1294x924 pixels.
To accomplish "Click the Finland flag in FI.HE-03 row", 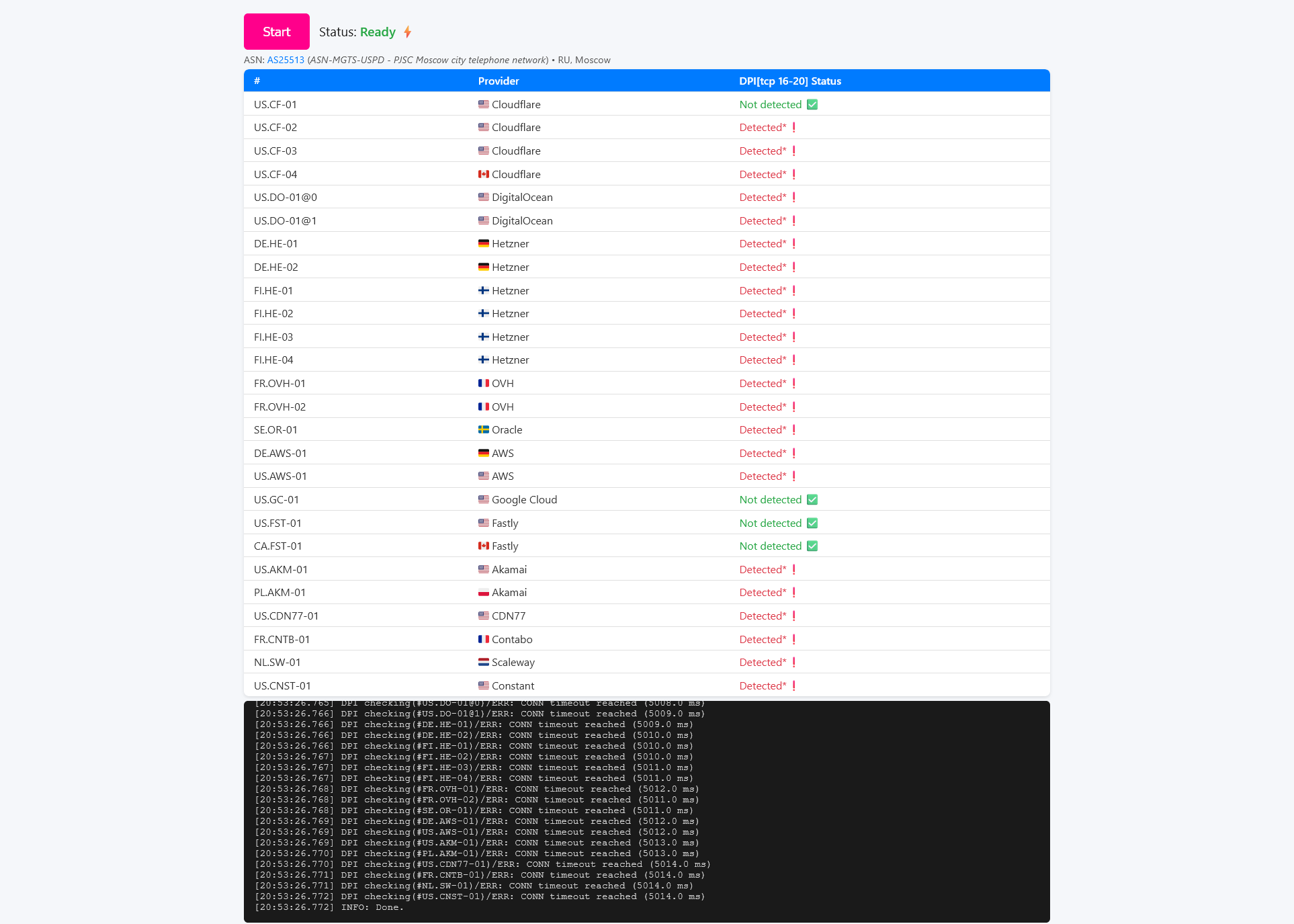I will 483,337.
